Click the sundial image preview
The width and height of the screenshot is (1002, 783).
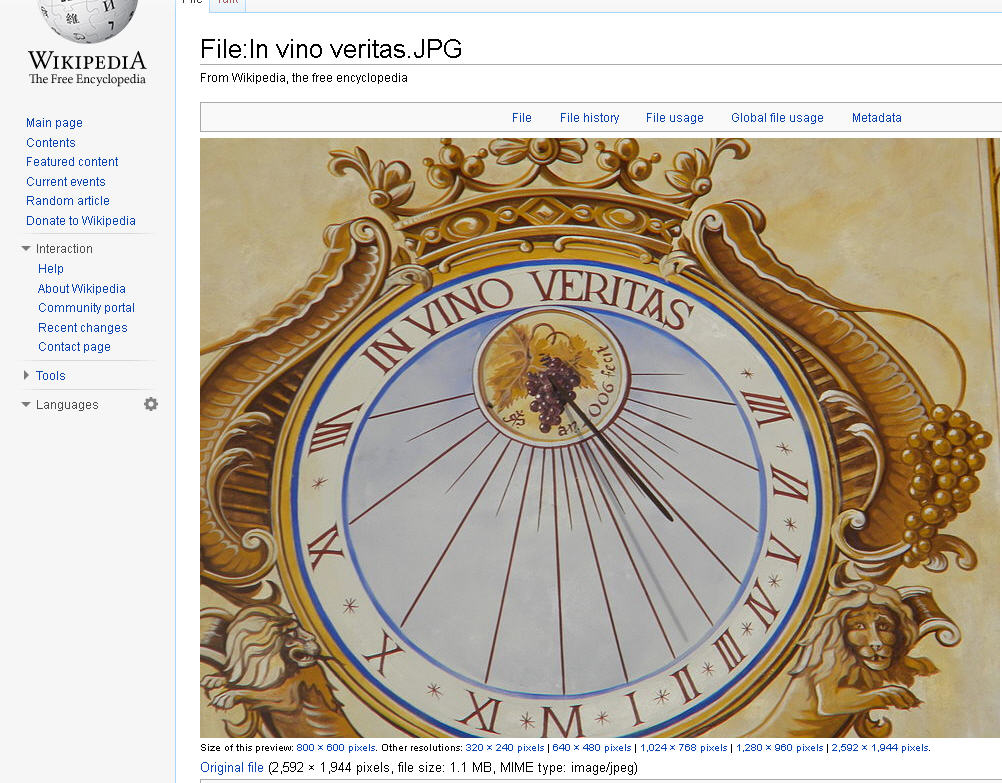(600, 438)
